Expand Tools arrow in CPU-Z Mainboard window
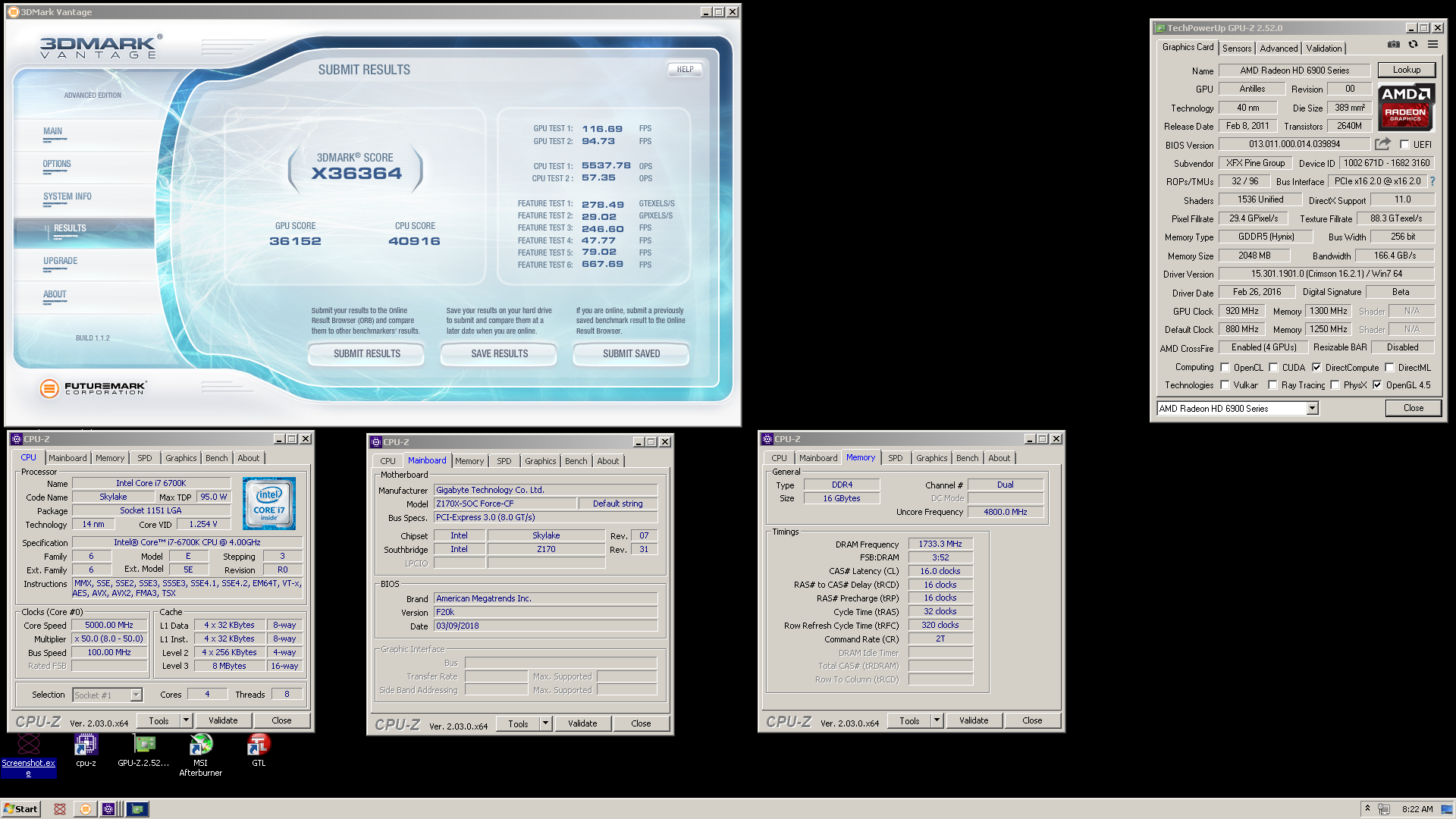This screenshot has height=819, width=1456. (545, 723)
